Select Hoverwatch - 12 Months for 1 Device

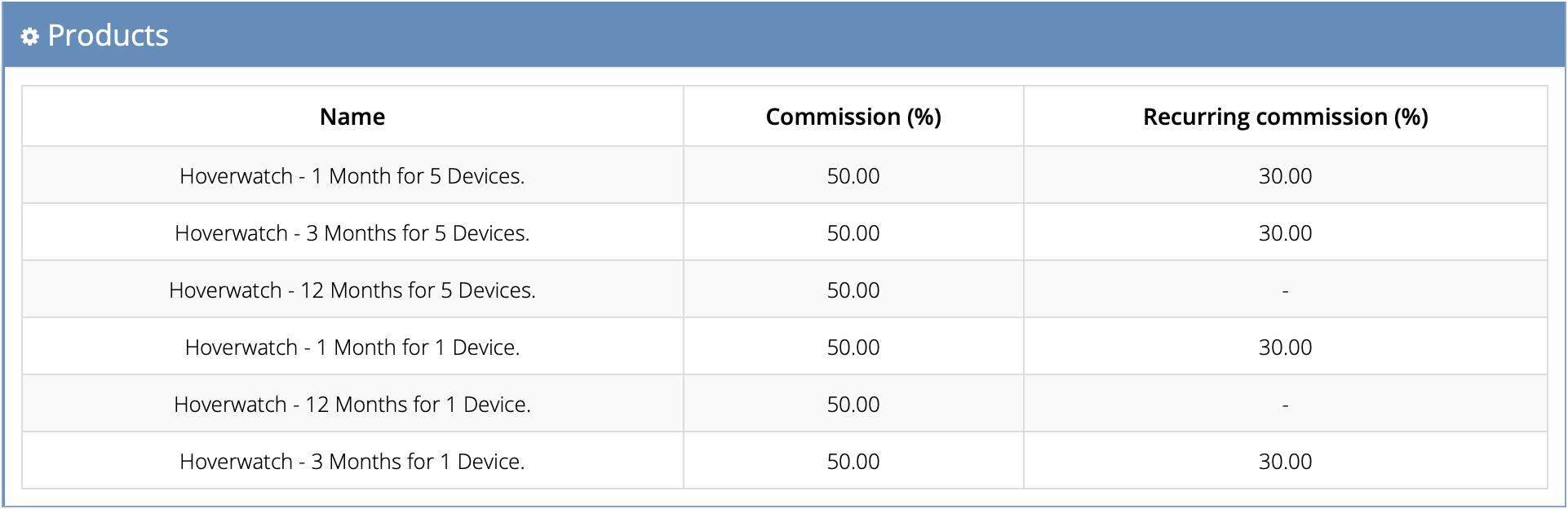(352, 405)
